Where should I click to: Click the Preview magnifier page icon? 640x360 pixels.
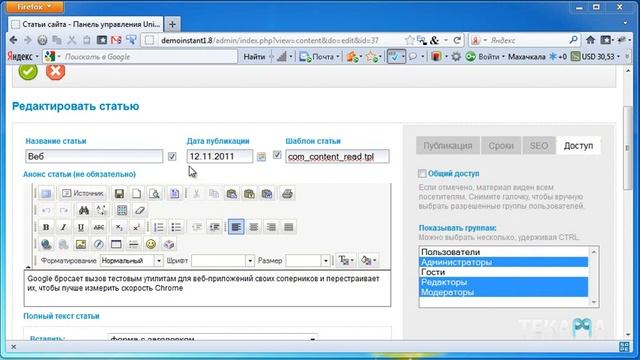pyautogui.click(x=154, y=193)
